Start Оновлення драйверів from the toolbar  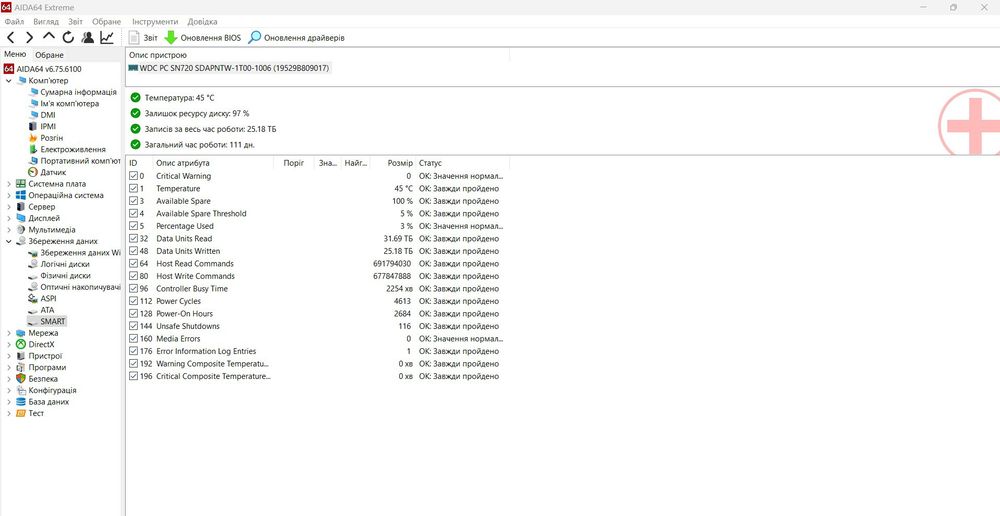(x=297, y=38)
